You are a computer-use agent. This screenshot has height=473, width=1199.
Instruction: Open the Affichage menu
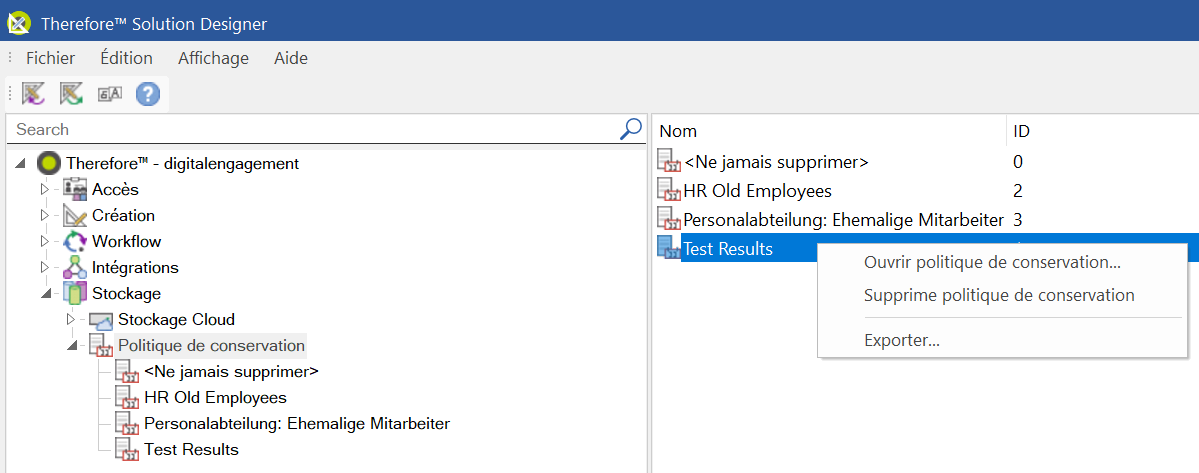coord(213,58)
